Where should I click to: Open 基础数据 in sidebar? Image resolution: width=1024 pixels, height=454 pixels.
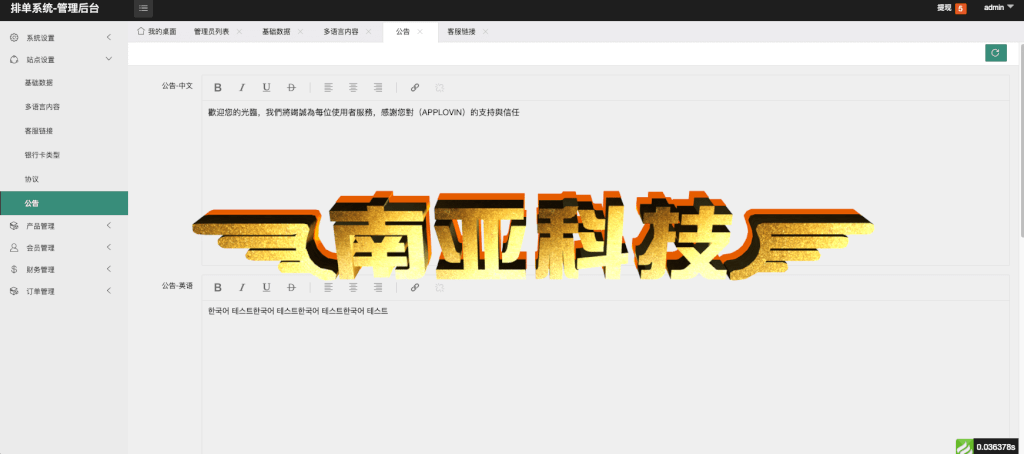tap(64, 83)
